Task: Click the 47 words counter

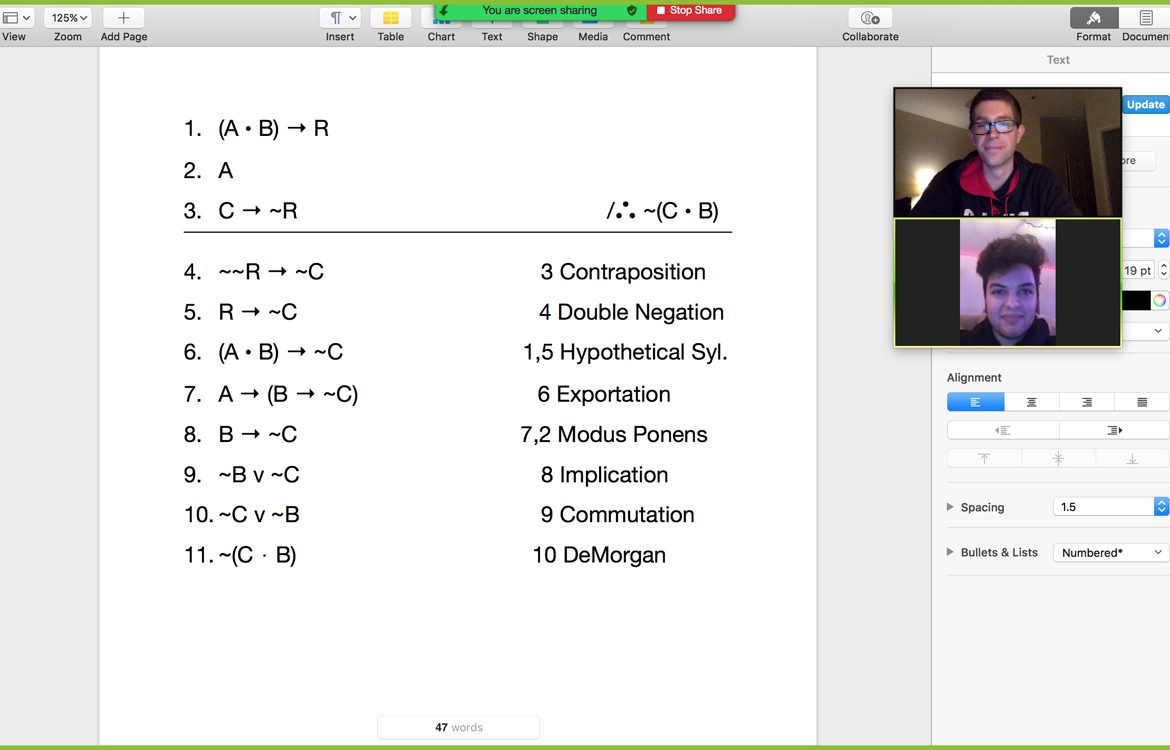Action: 458,727
